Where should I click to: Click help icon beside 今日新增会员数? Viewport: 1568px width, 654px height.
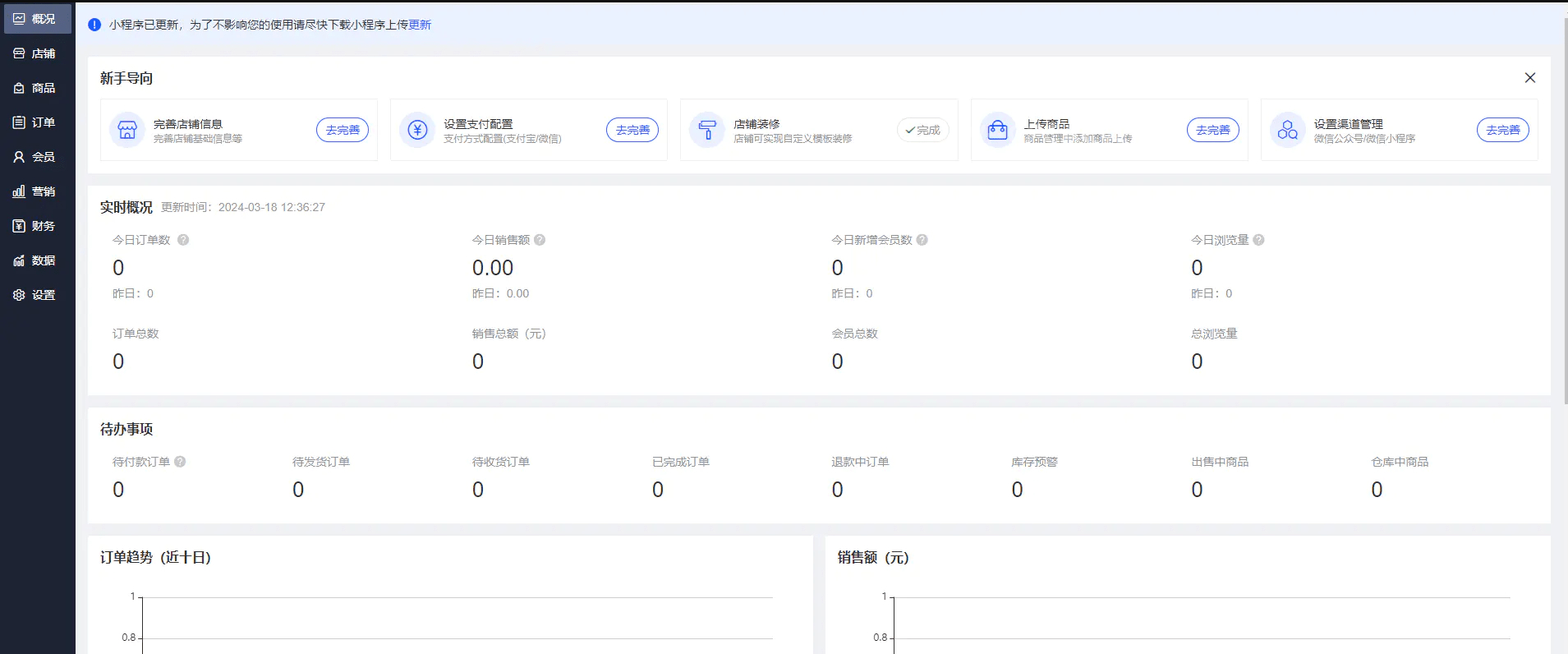click(922, 240)
